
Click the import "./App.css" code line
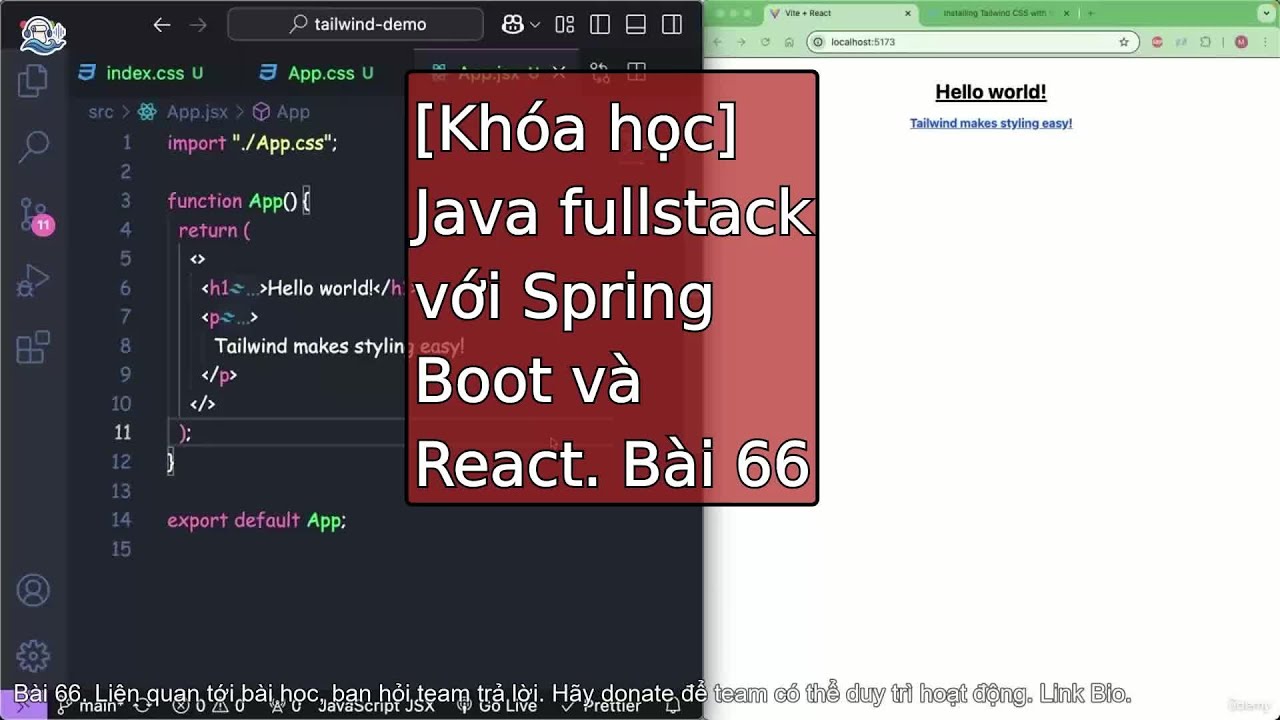[x=253, y=143]
